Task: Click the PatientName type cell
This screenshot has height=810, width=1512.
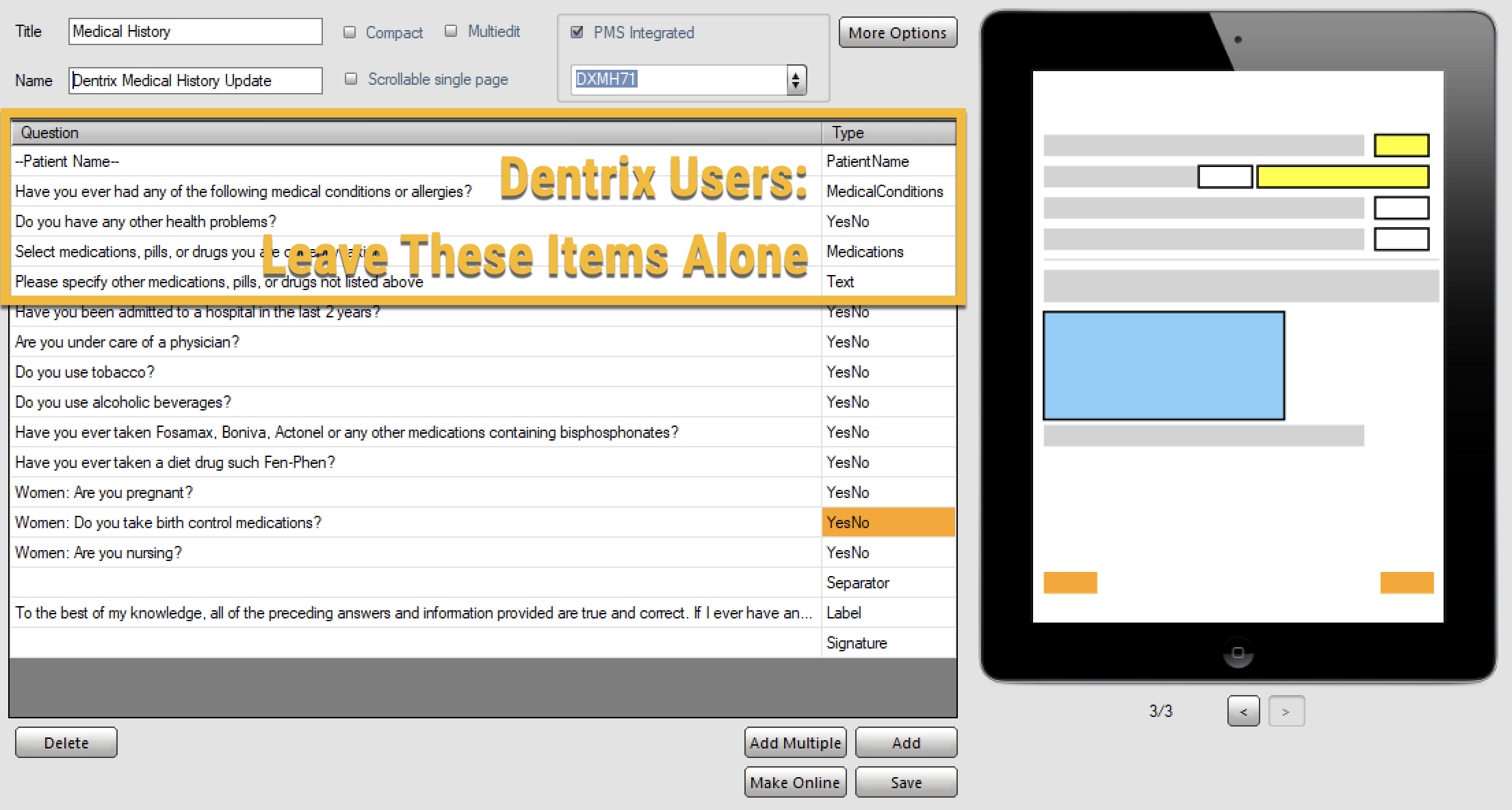Action: pos(889,161)
